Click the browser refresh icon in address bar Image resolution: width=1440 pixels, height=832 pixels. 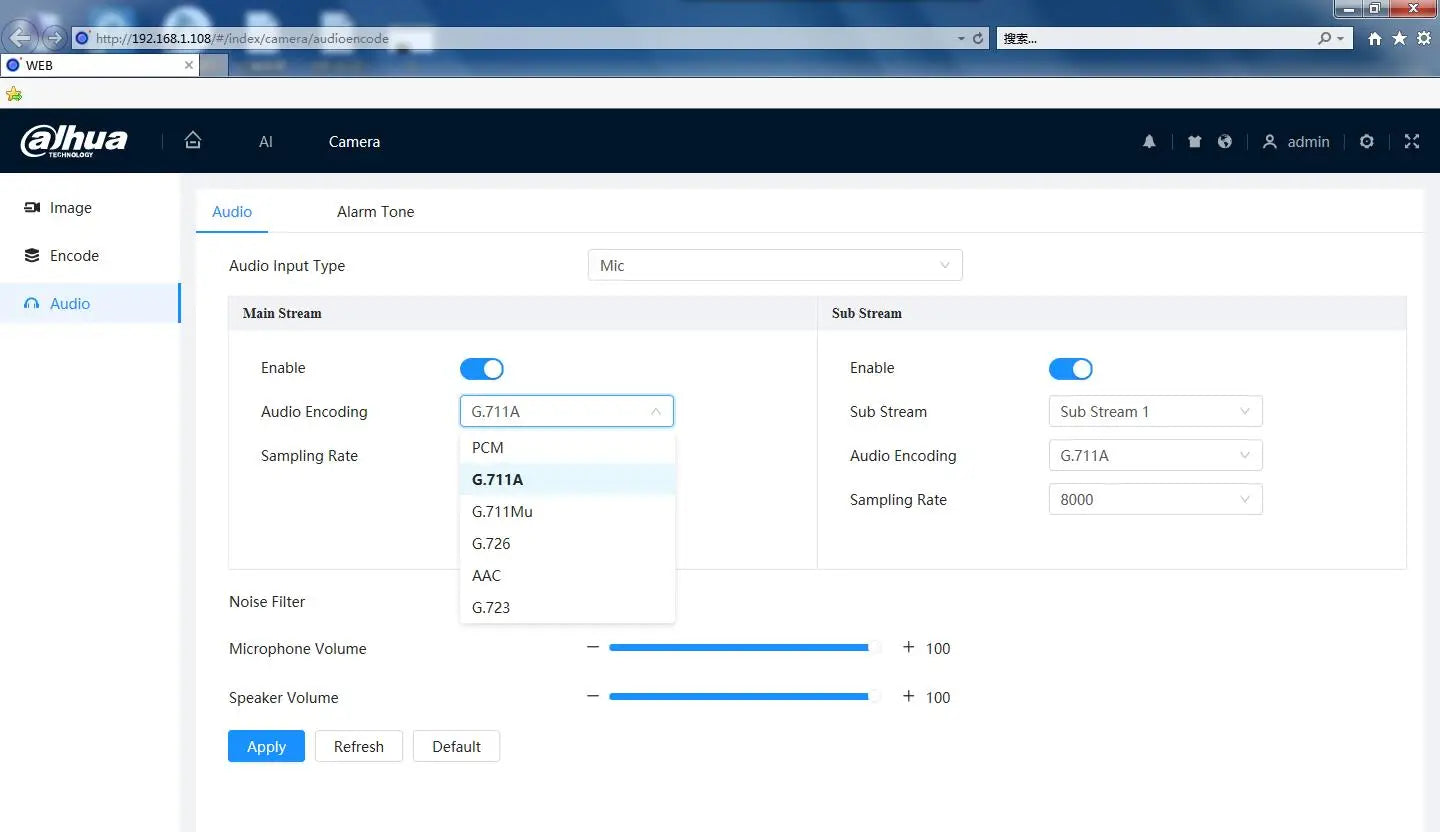(978, 39)
